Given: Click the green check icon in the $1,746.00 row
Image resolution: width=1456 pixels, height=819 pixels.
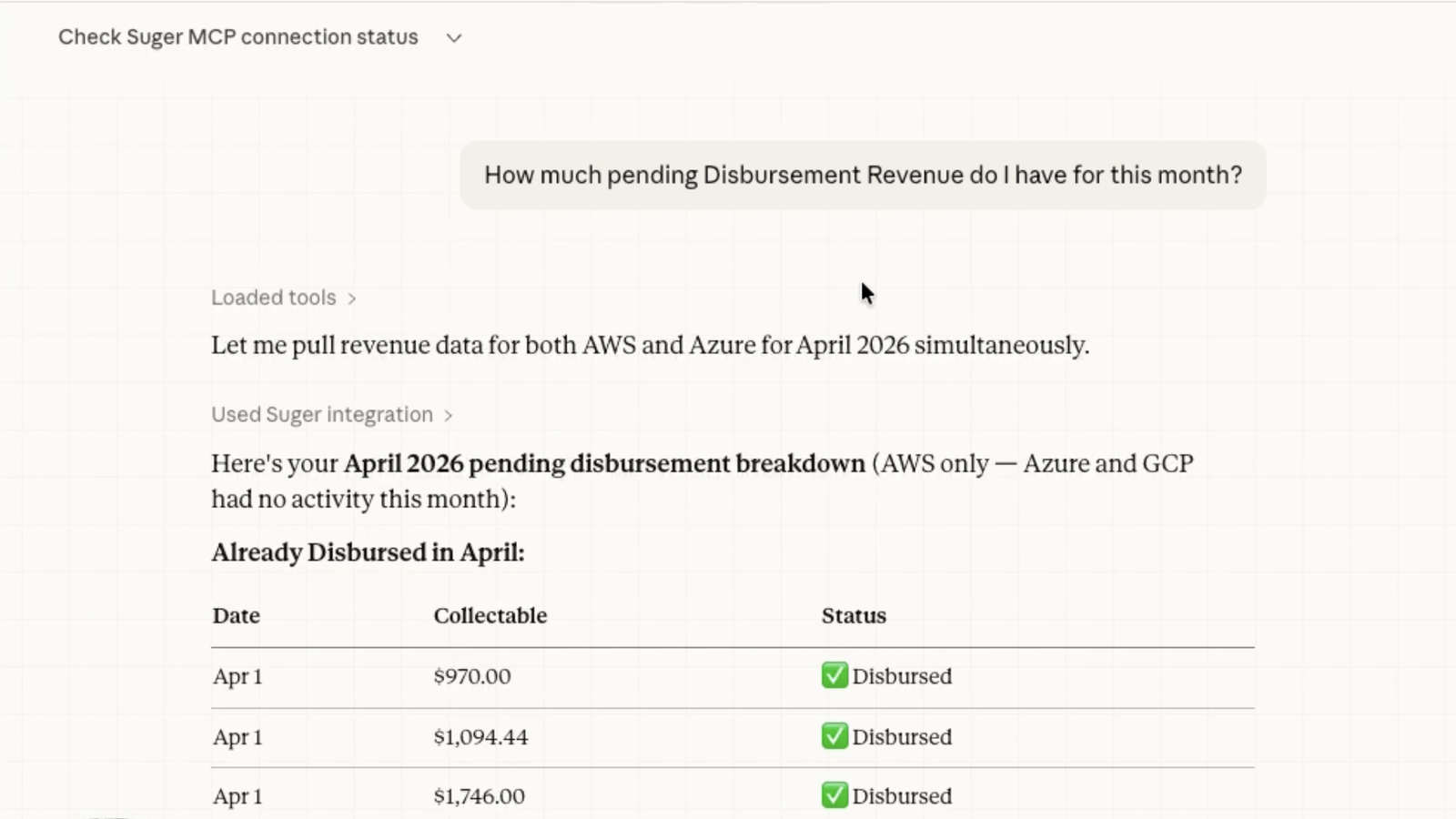Looking at the screenshot, I should pos(834,794).
